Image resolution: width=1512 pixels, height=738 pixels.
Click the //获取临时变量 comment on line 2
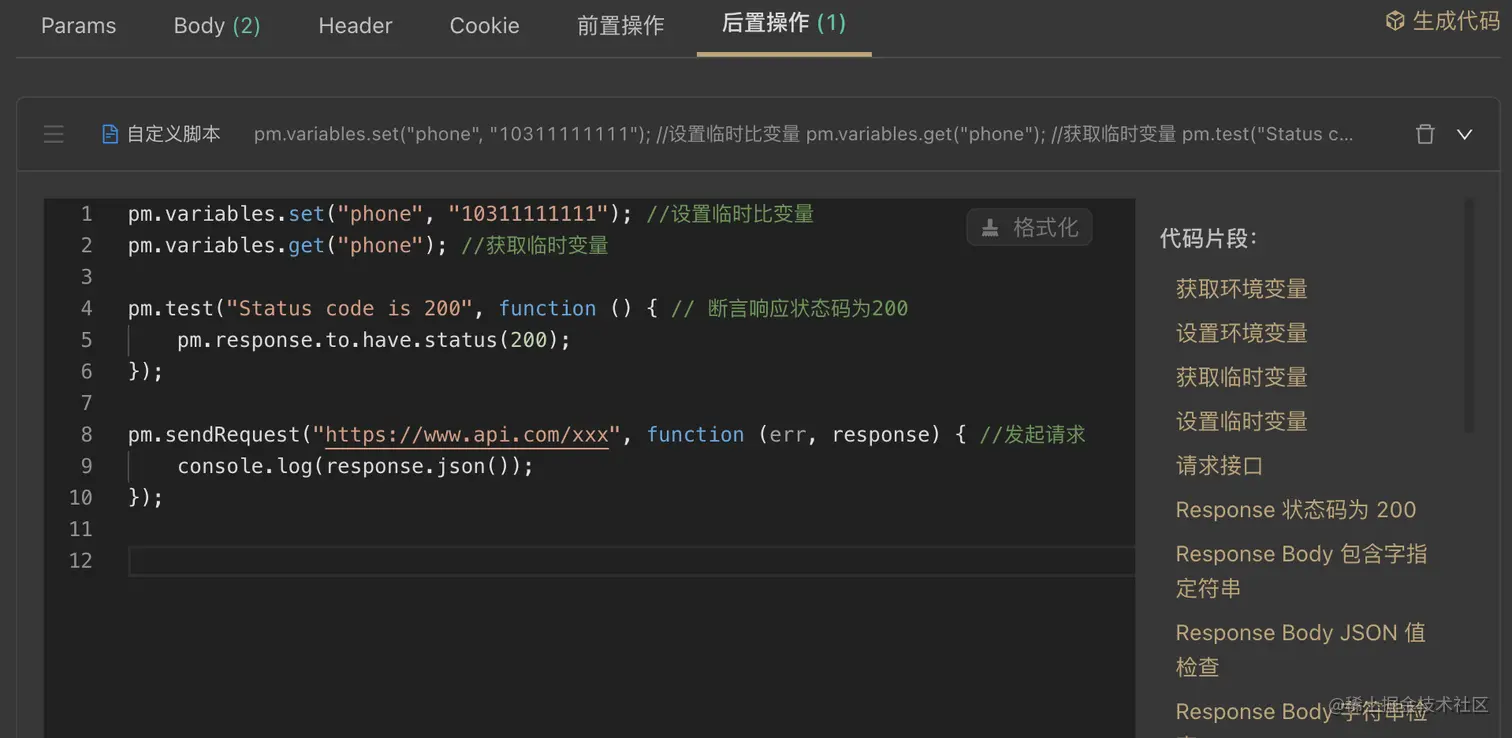[x=534, y=245]
